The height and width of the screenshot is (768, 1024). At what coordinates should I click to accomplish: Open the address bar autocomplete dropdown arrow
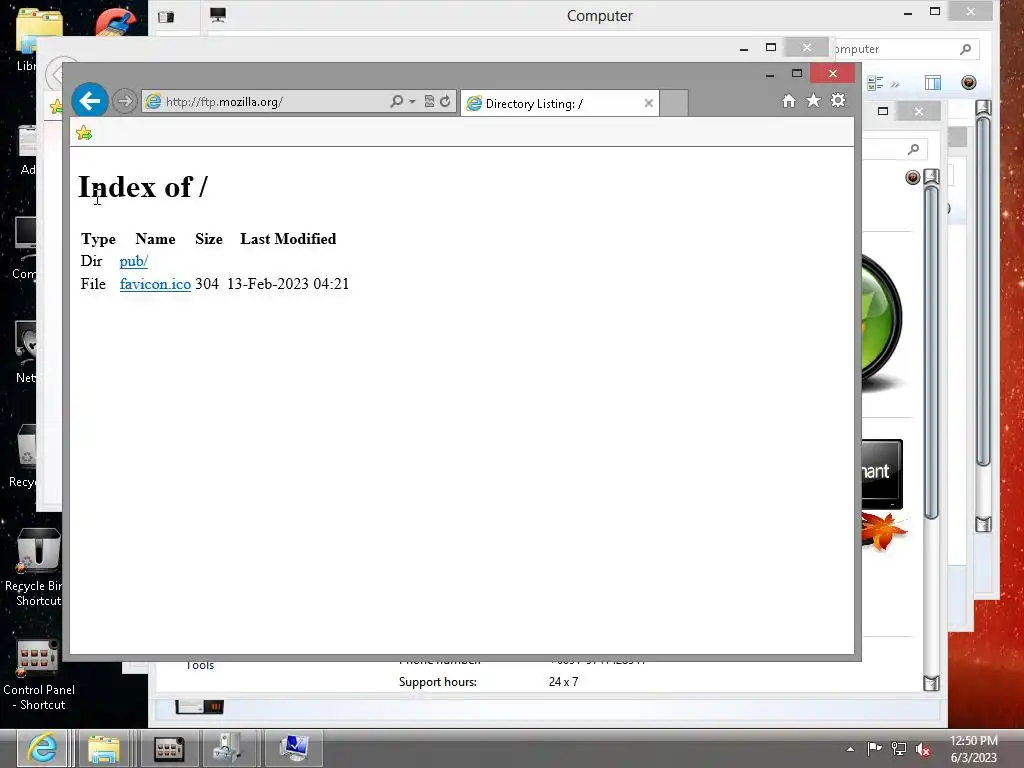pyautogui.click(x=412, y=101)
